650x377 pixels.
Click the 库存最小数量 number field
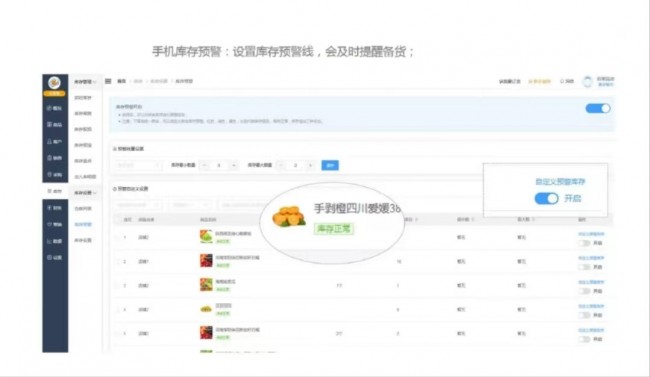[219, 165]
